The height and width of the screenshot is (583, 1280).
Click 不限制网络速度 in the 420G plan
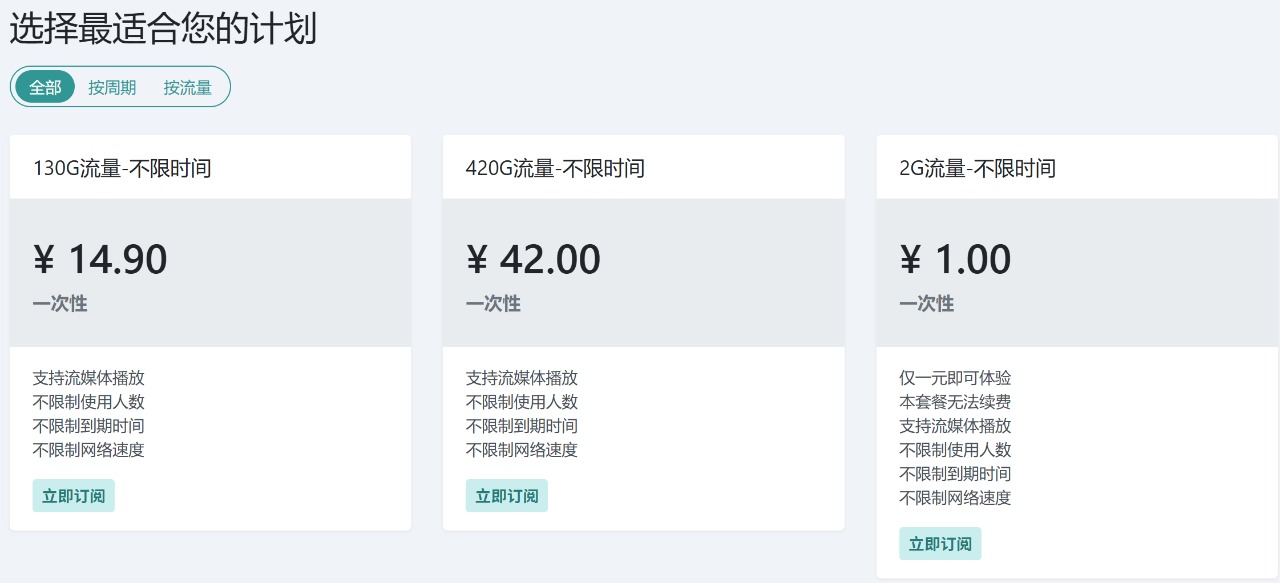click(522, 450)
